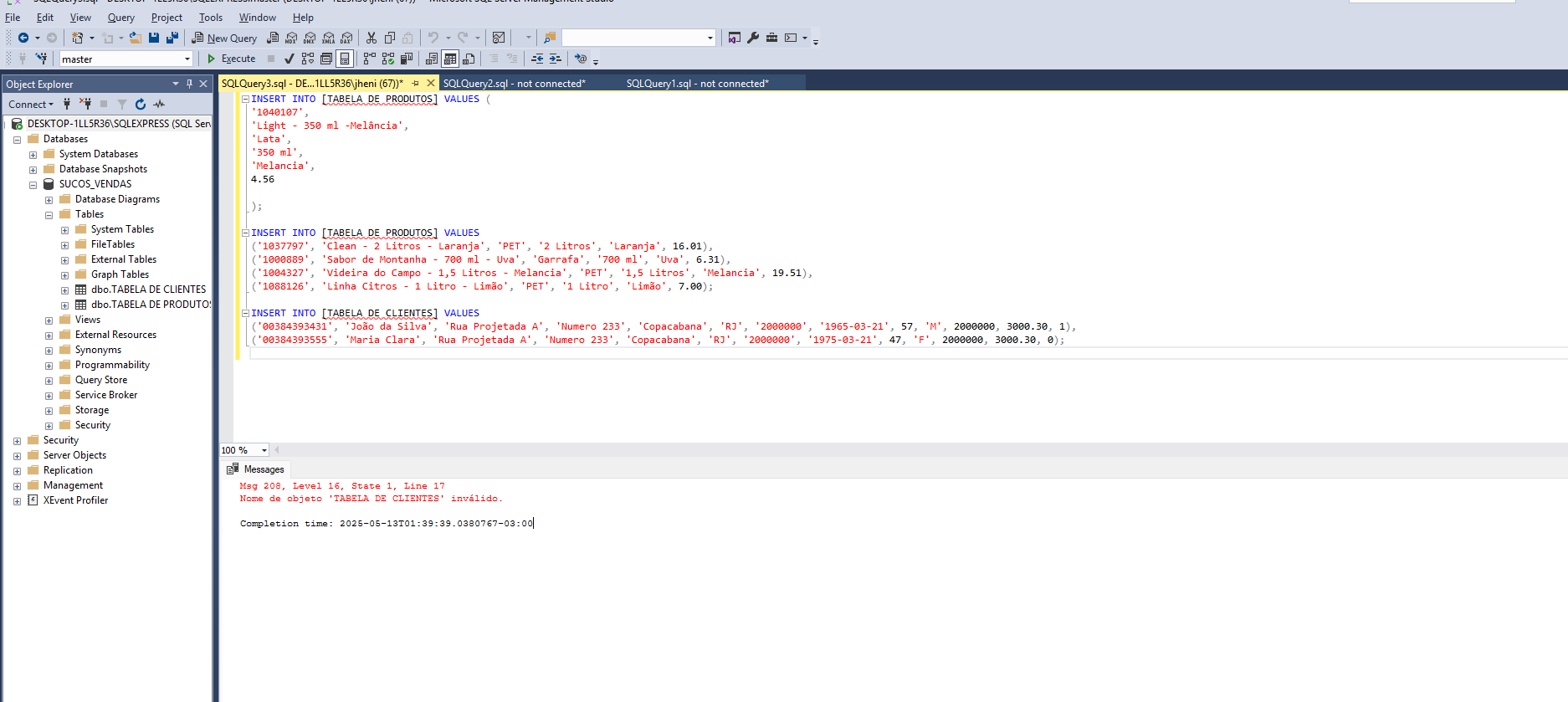The image size is (1568, 702).
Task: Toggle auto-hide pin on Object Explorer
Action: (x=189, y=84)
